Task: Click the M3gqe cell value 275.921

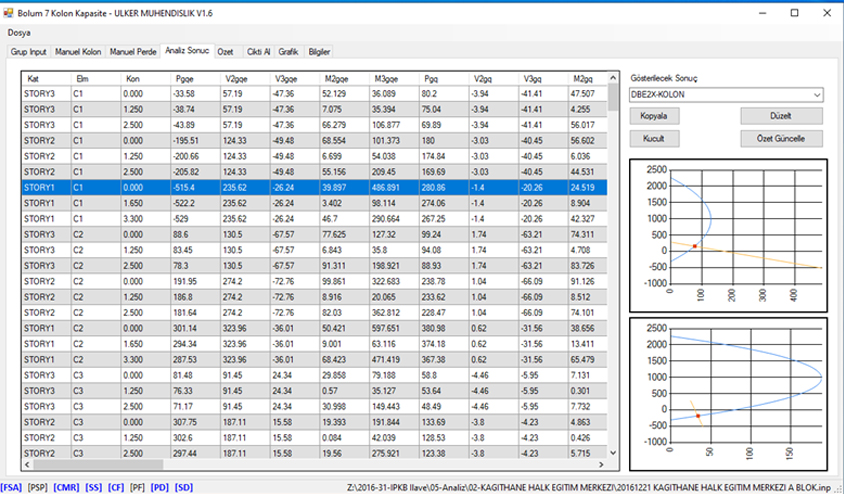Action: tap(394, 454)
